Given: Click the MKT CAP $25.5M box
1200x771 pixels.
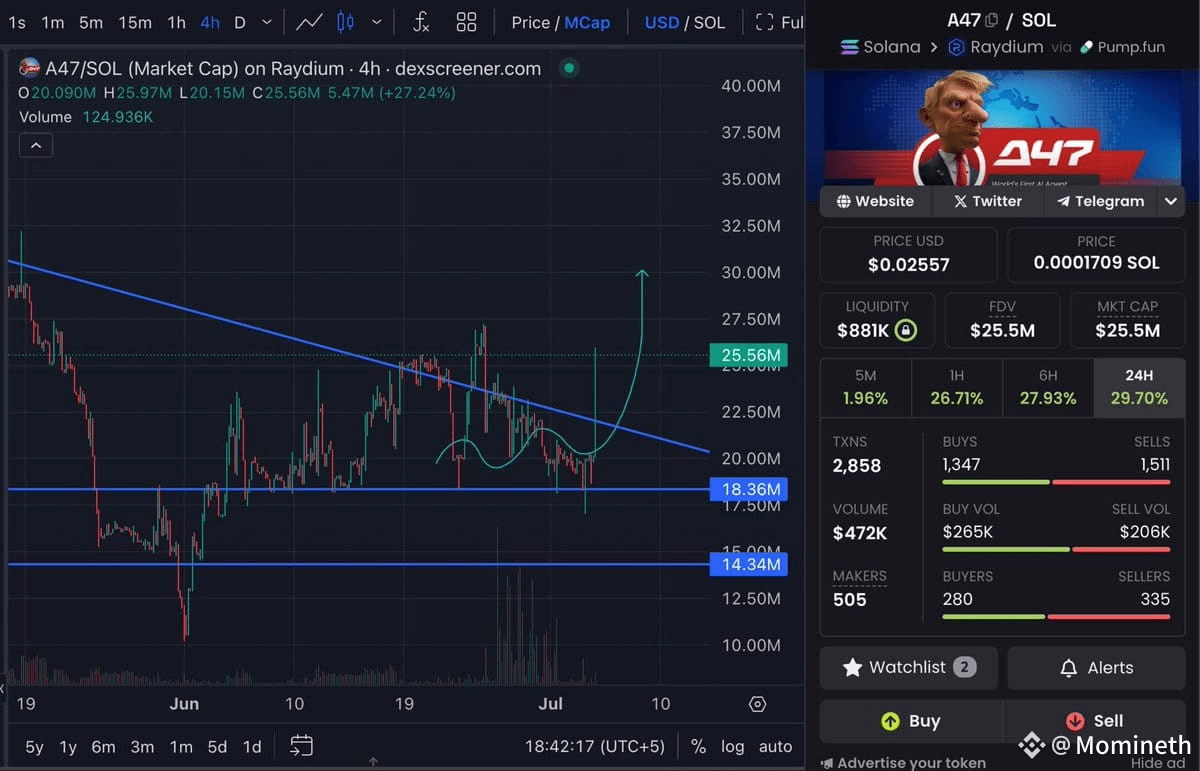Looking at the screenshot, I should coord(1127,320).
